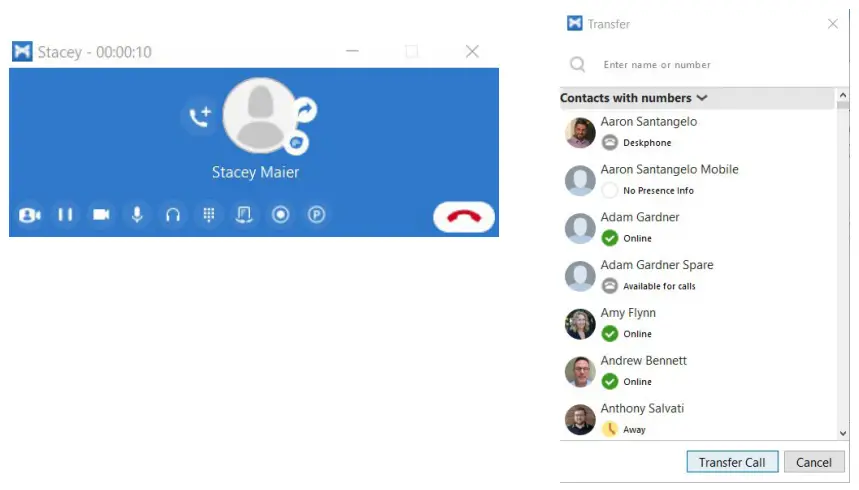The width and height of the screenshot is (859, 490).
Task: Open the dial keypad
Action: point(209,215)
